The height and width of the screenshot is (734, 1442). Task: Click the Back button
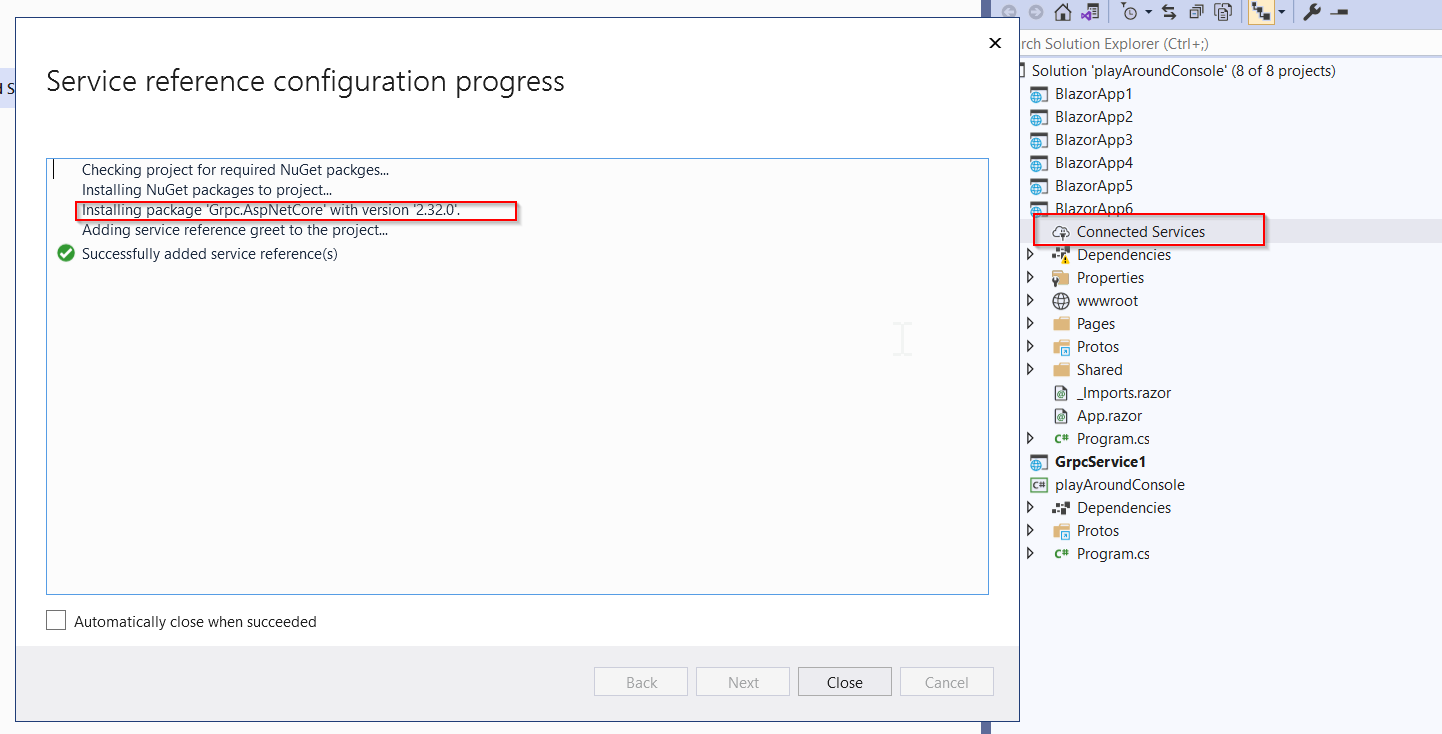click(x=640, y=681)
